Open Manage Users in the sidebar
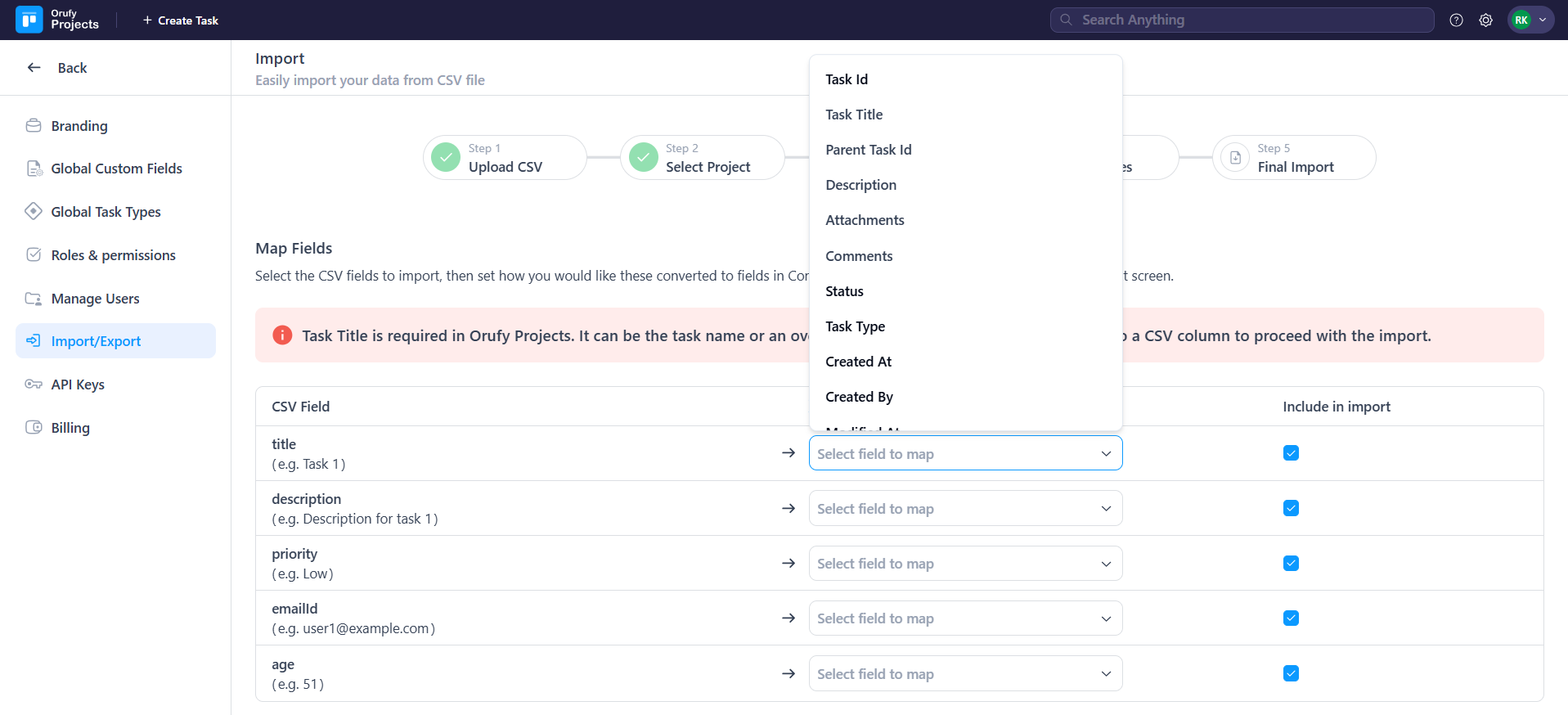Screen dimensions: 1568x715 (95, 299)
